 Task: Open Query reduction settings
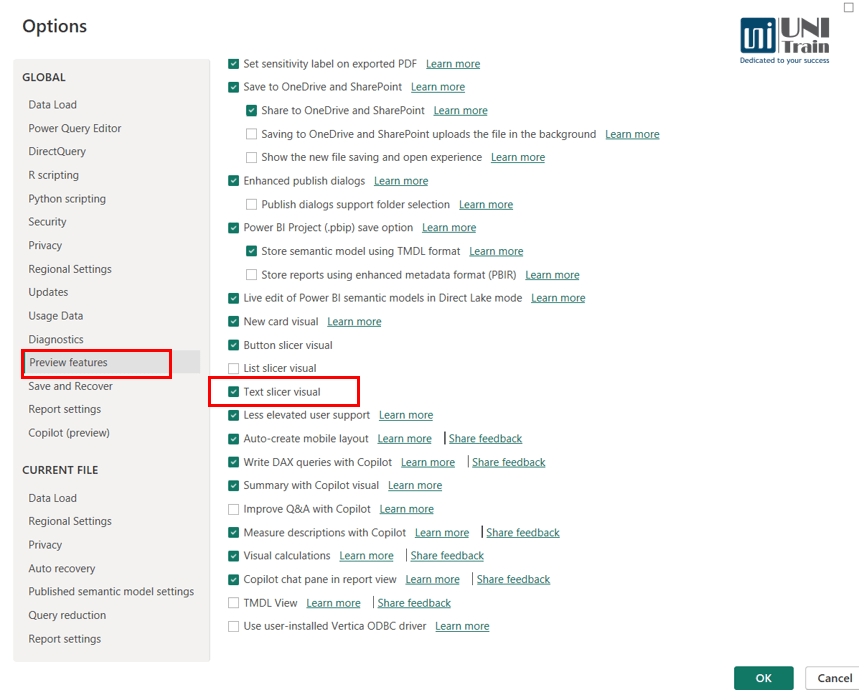click(x=67, y=615)
